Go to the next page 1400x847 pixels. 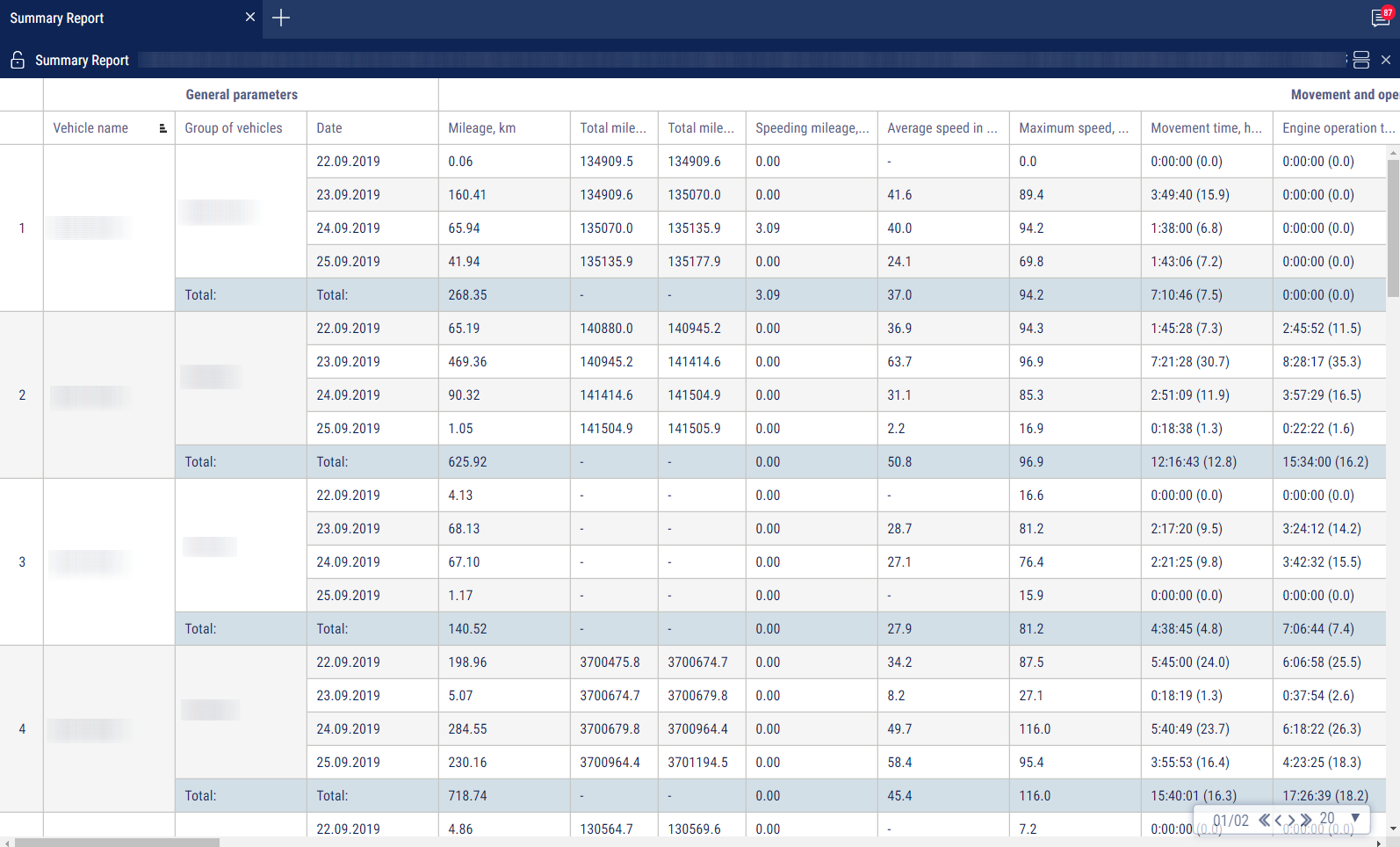click(1291, 820)
